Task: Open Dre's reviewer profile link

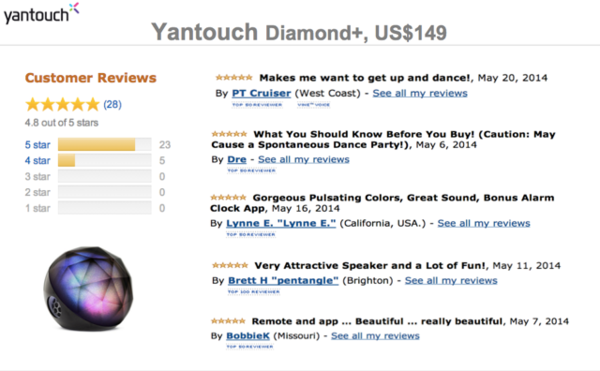Action: pos(237,159)
